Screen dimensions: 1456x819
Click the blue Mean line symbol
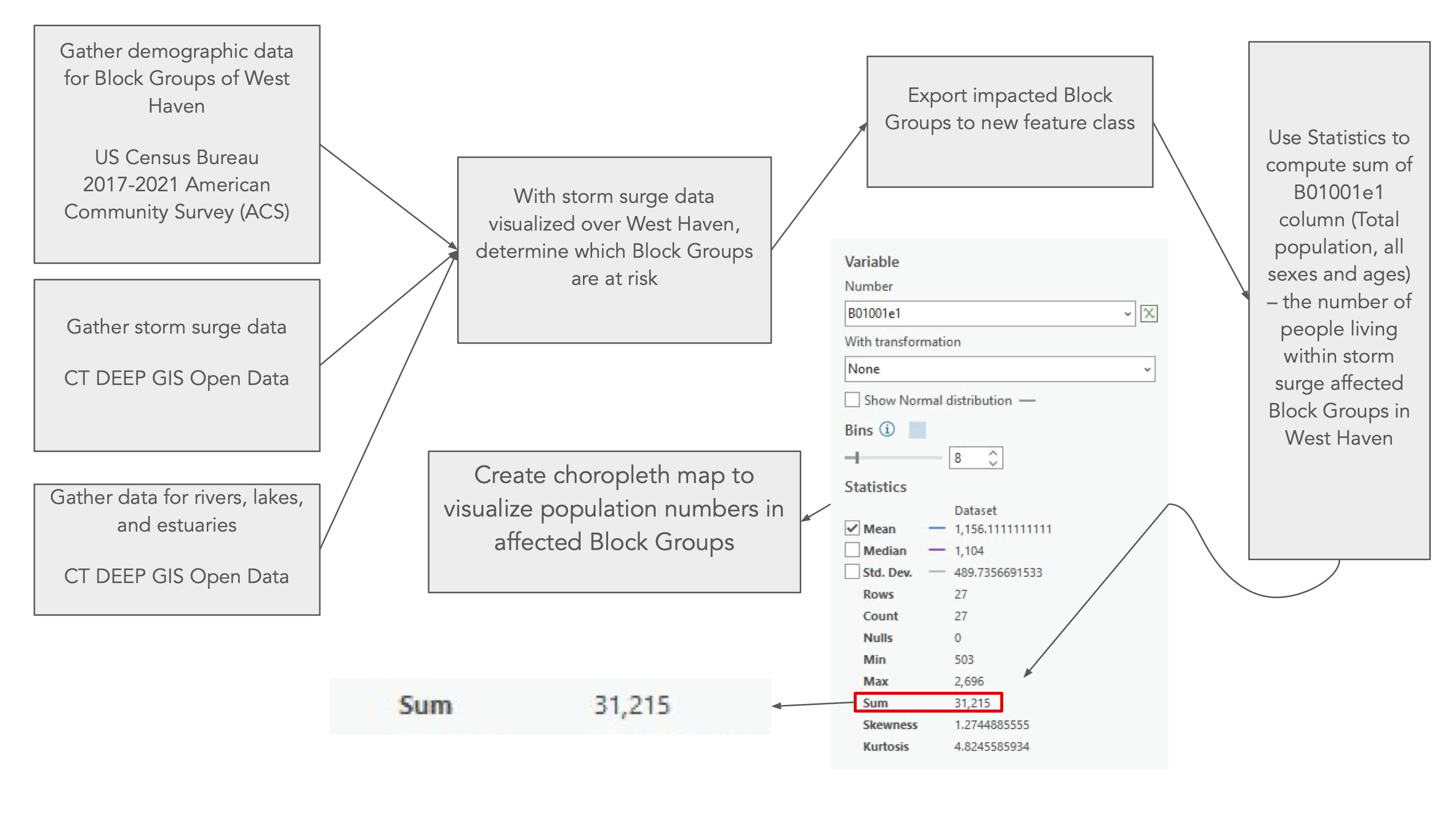(937, 529)
